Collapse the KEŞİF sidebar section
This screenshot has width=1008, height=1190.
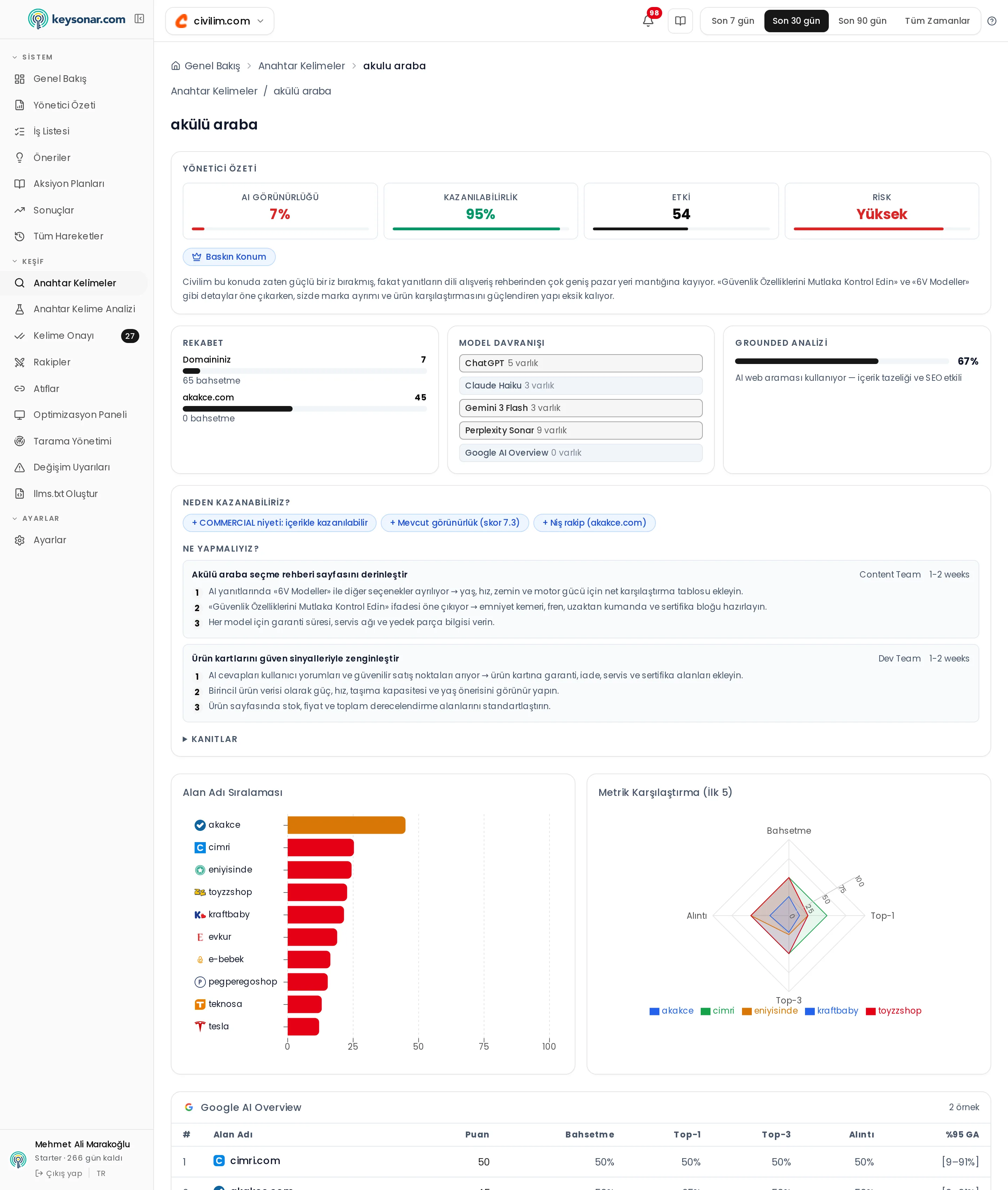coord(28,262)
